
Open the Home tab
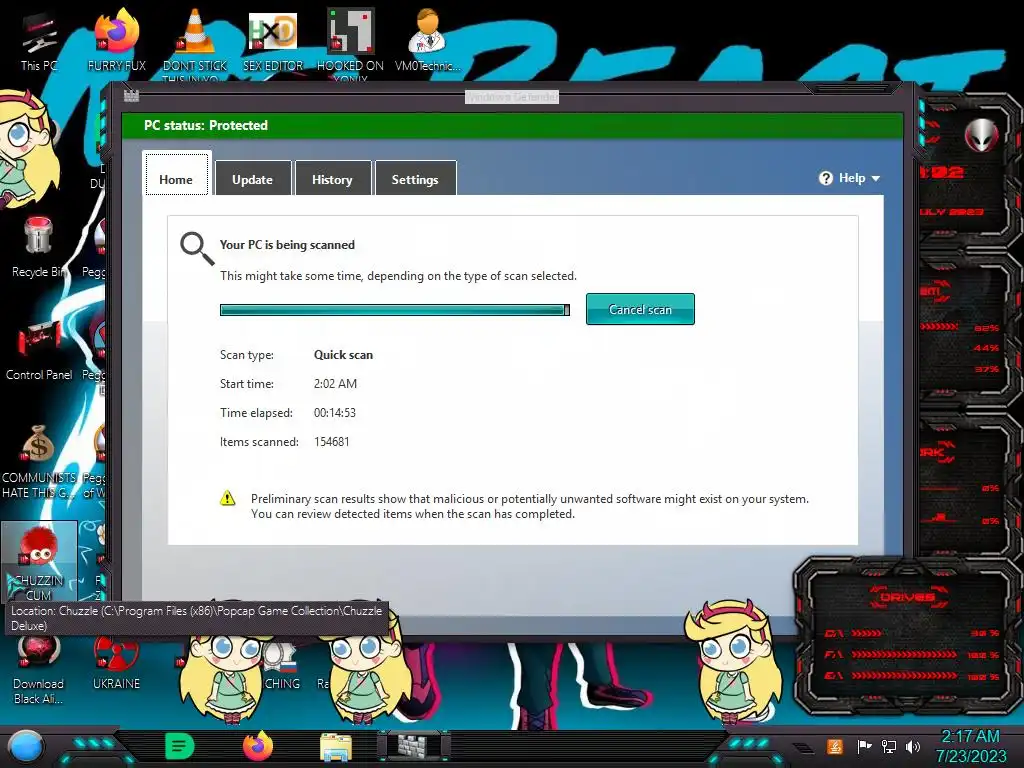pos(176,174)
